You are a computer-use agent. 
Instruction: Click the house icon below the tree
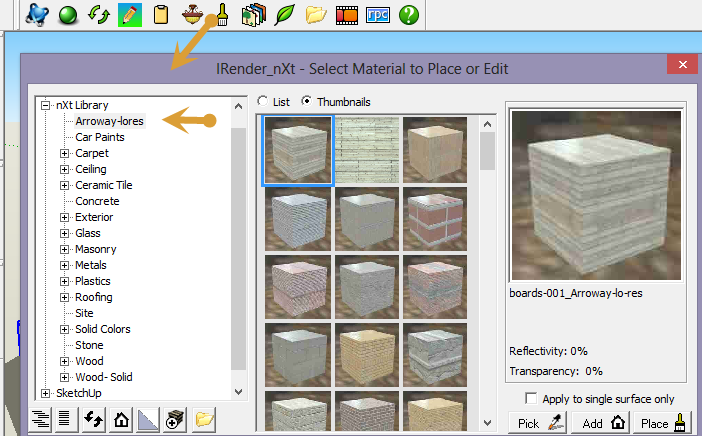(x=121, y=420)
